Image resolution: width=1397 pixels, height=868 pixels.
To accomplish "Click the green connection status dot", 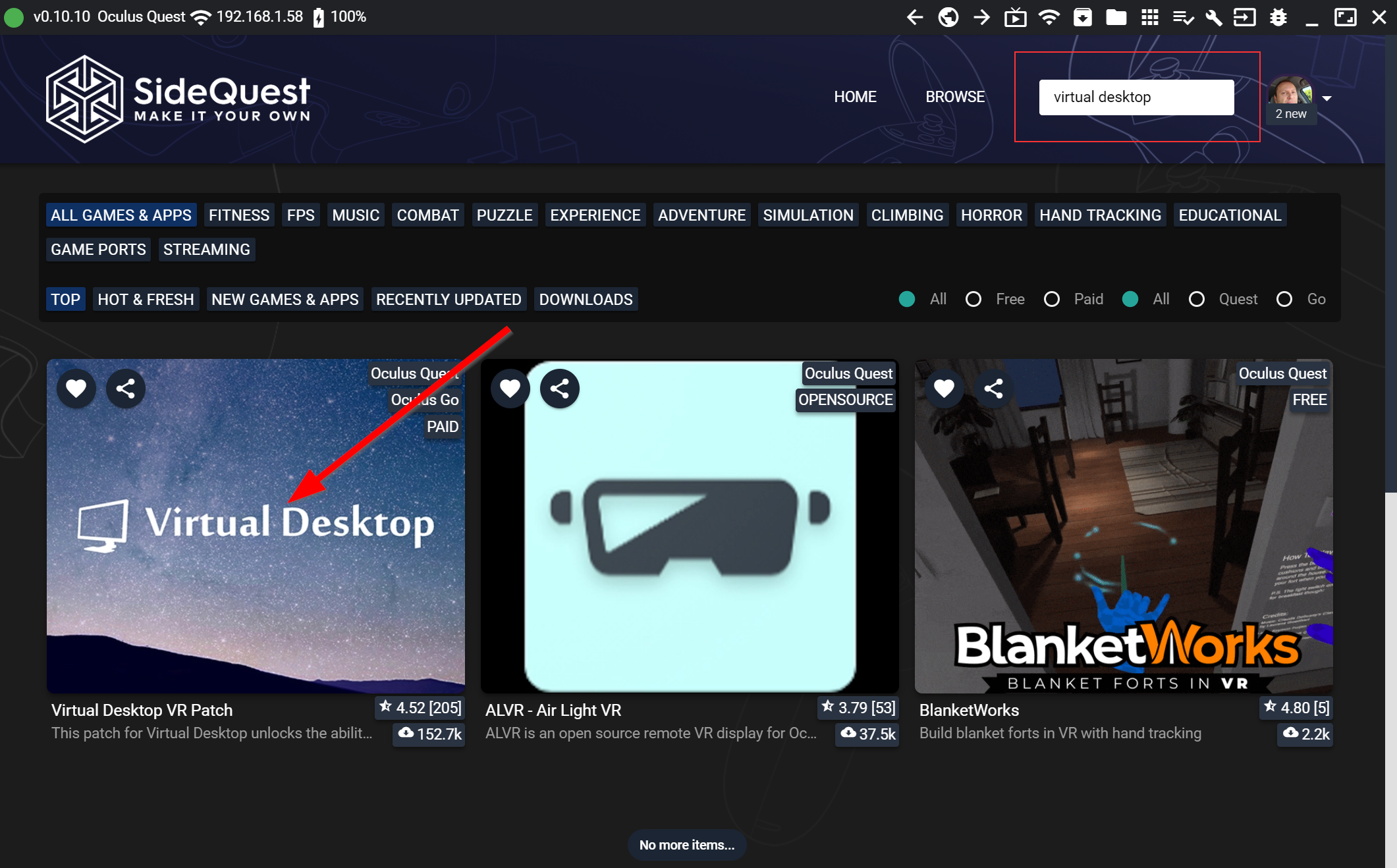I will [x=14, y=17].
